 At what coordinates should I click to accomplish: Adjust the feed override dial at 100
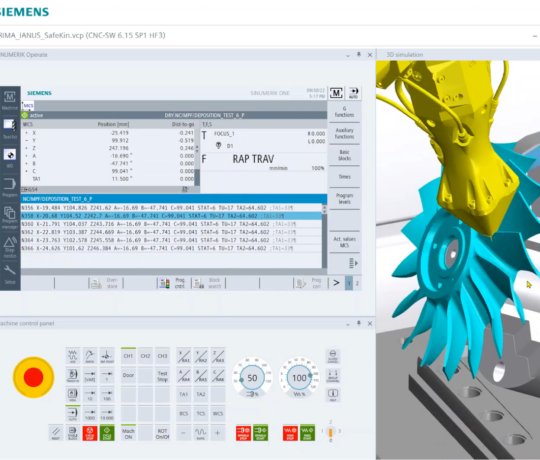point(299,378)
